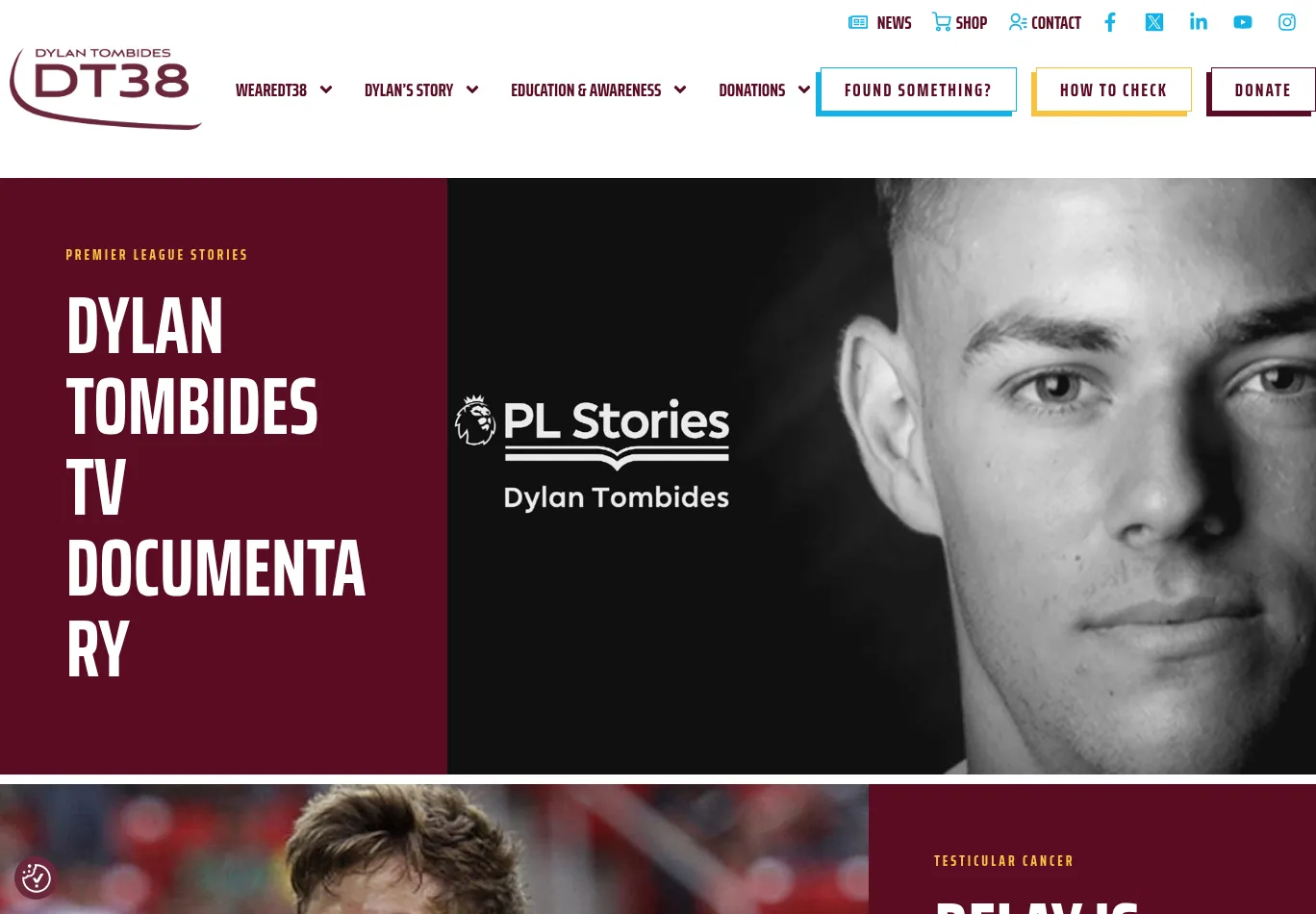
Task: Open the PL Stories Dylan Tombides image
Action: click(x=881, y=476)
